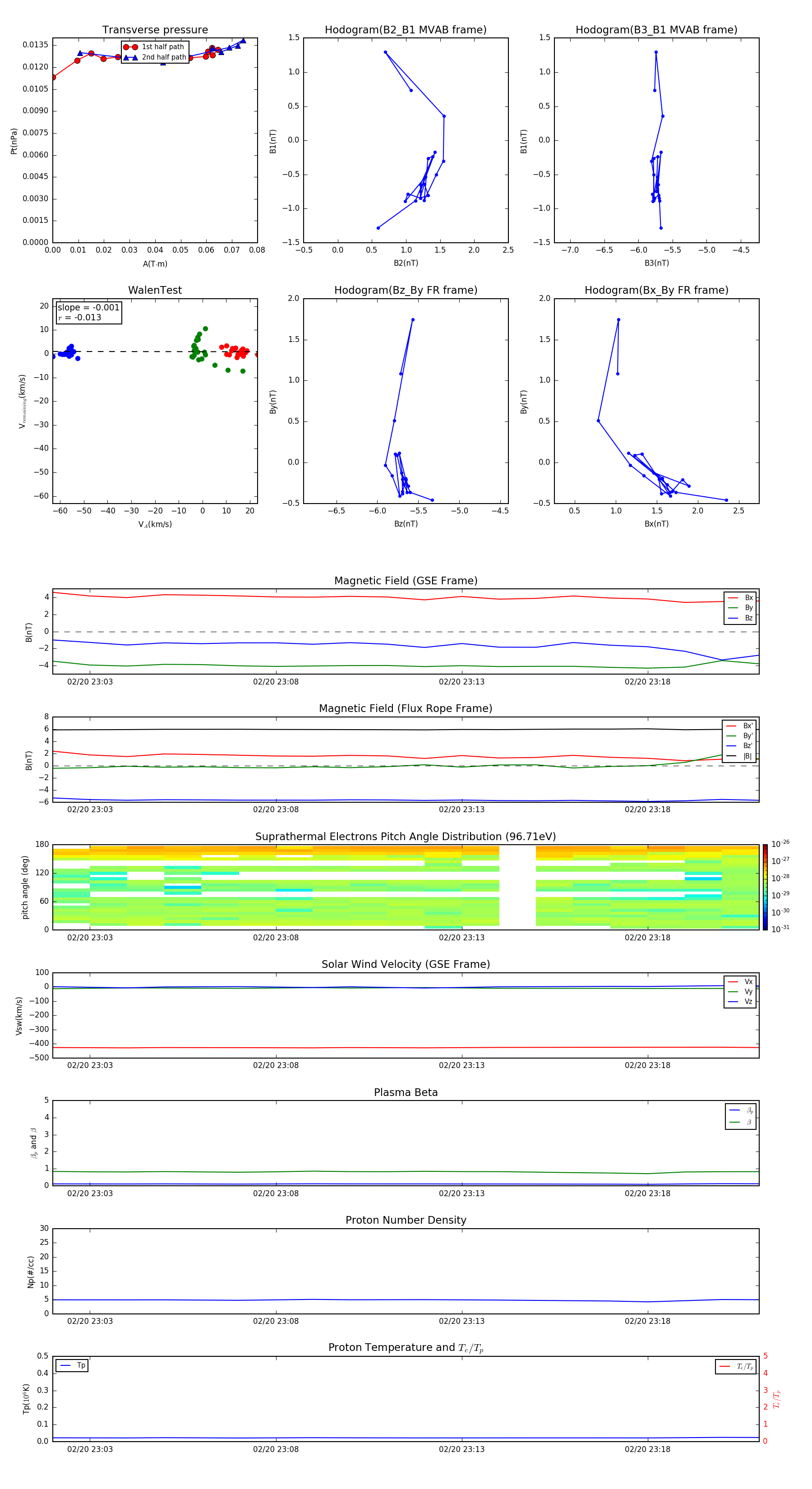This screenshot has width=812, height=1489.
Task: Select the "r = -0.013" annotation
Action: pos(80,317)
